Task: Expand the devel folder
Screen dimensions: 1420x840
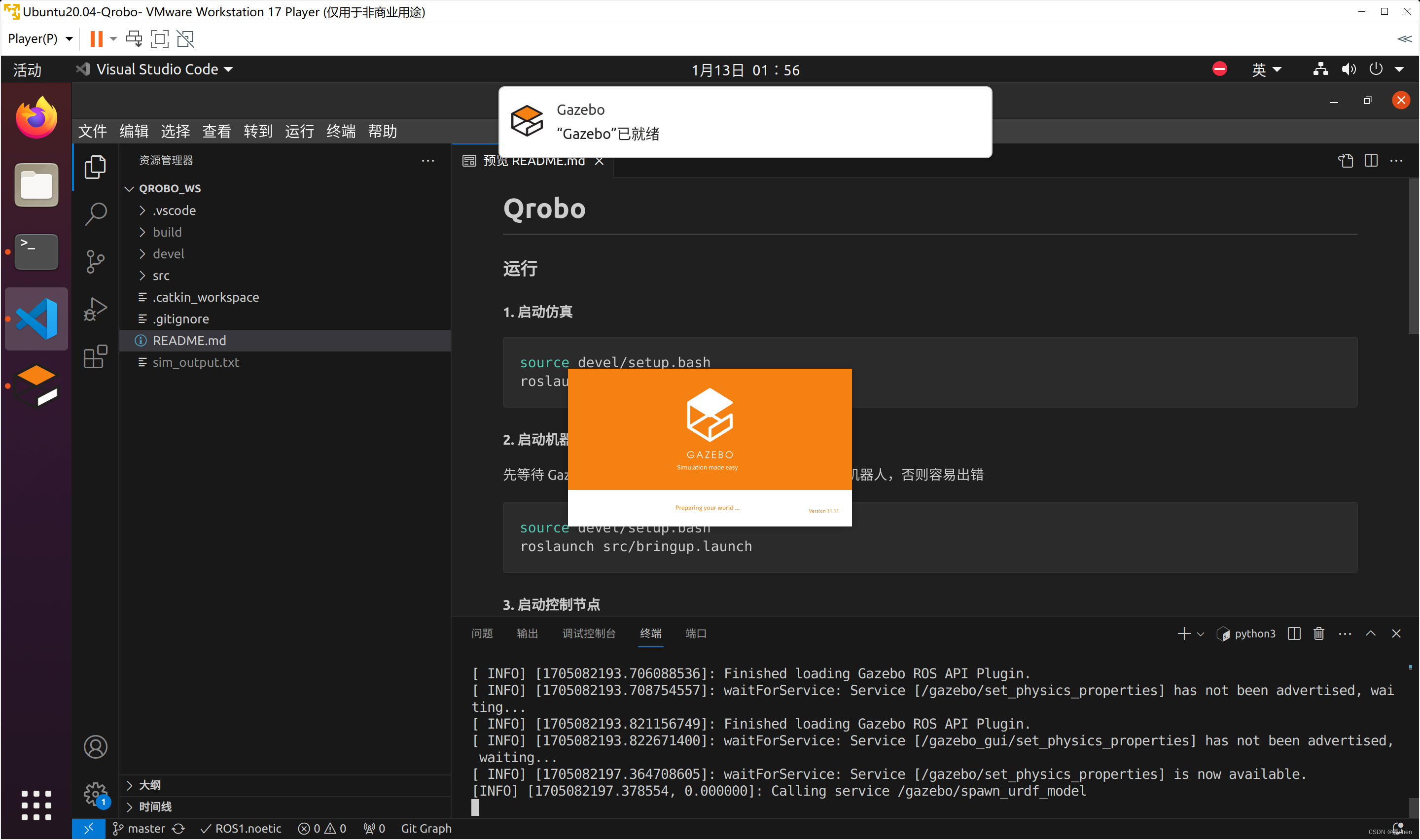Action: coord(142,254)
